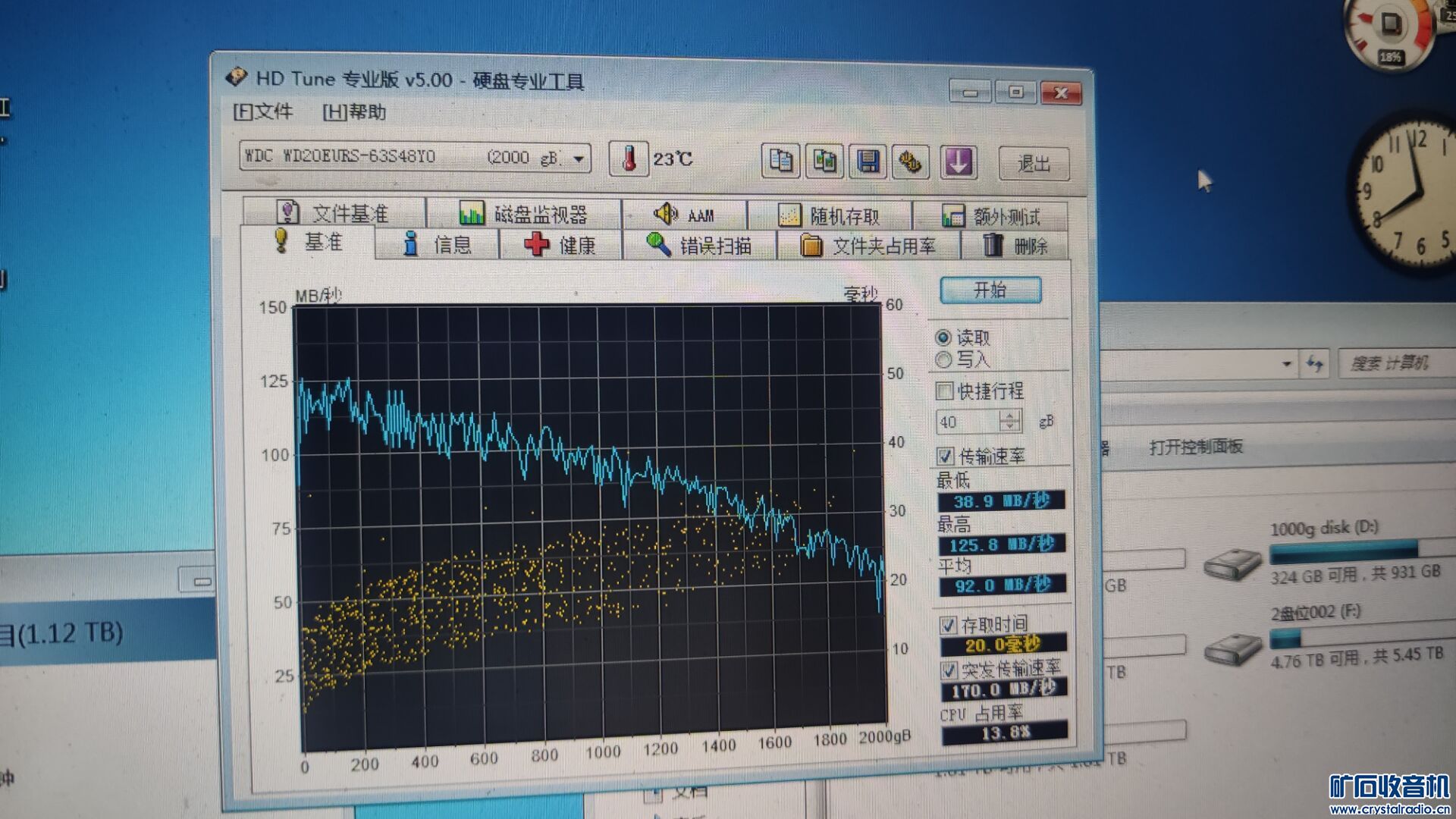Switch to the 文件基准 tab
The height and width of the screenshot is (819, 1456).
tap(334, 212)
